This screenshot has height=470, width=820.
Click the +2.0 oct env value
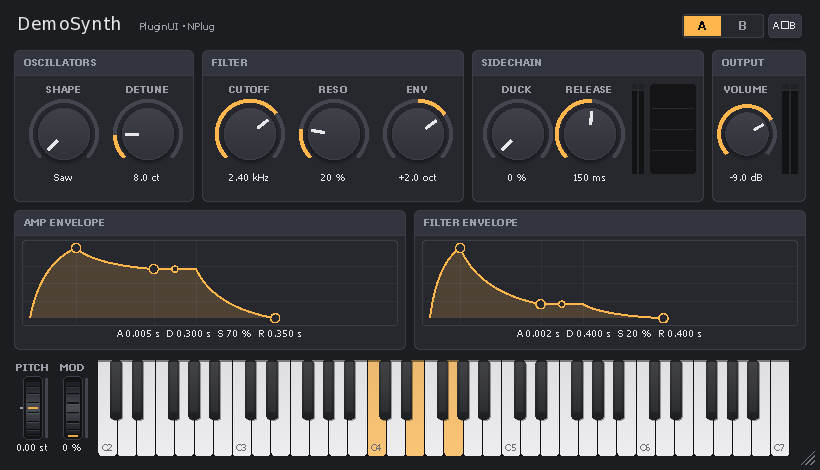click(417, 178)
